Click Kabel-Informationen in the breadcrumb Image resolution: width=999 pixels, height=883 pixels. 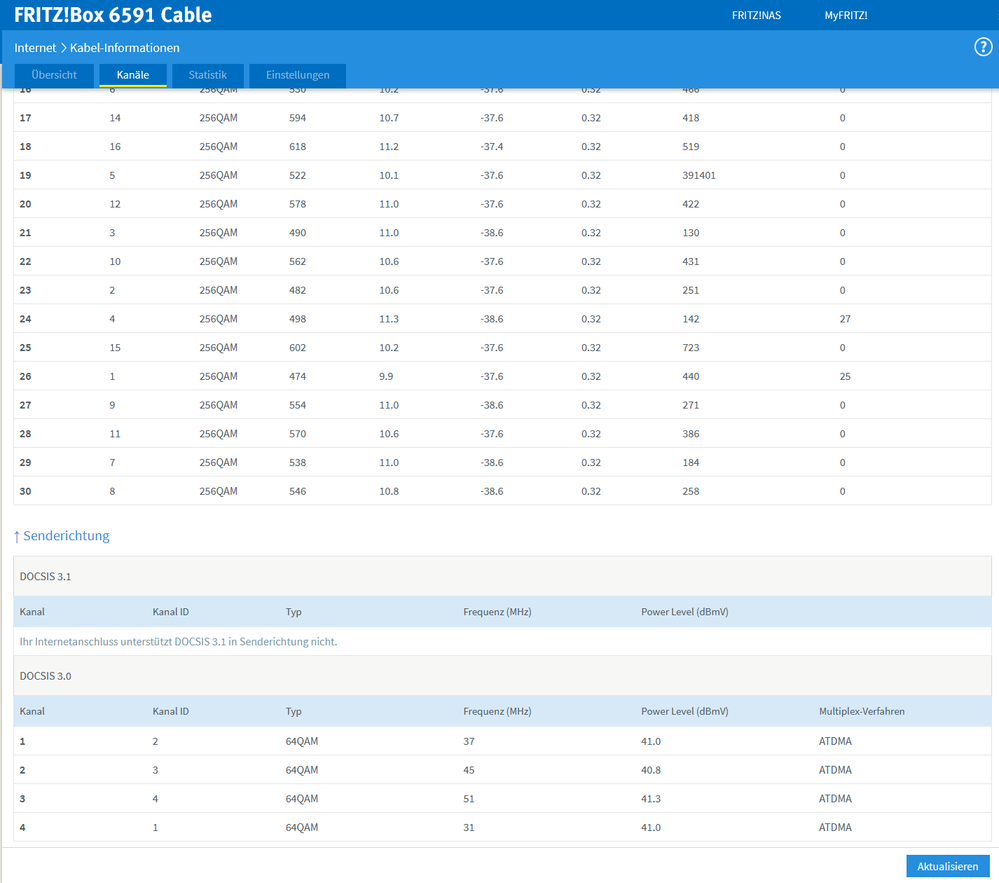click(x=125, y=48)
